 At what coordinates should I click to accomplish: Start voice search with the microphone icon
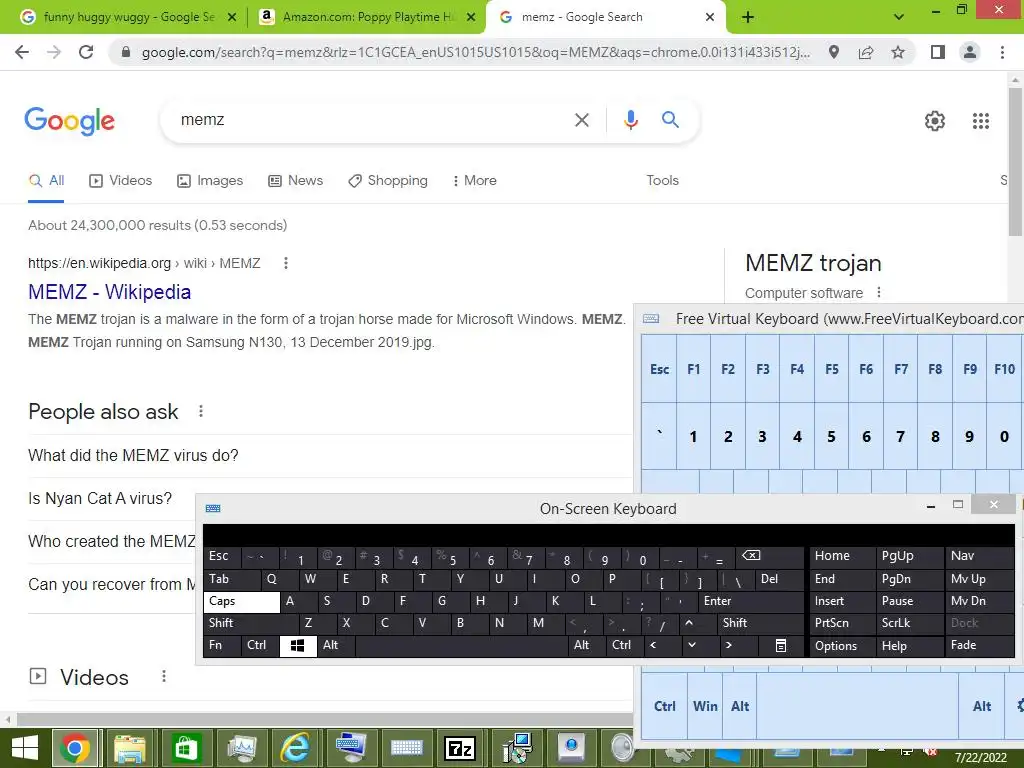[x=630, y=120]
